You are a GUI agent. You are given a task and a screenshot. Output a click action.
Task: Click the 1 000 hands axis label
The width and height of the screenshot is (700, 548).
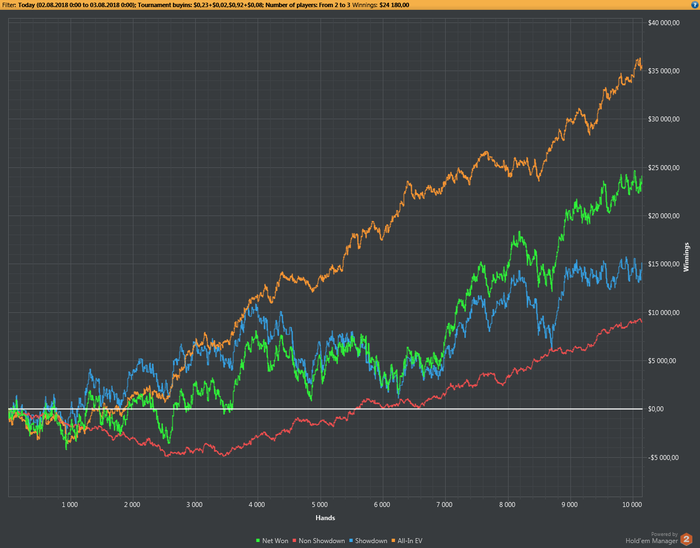point(70,505)
